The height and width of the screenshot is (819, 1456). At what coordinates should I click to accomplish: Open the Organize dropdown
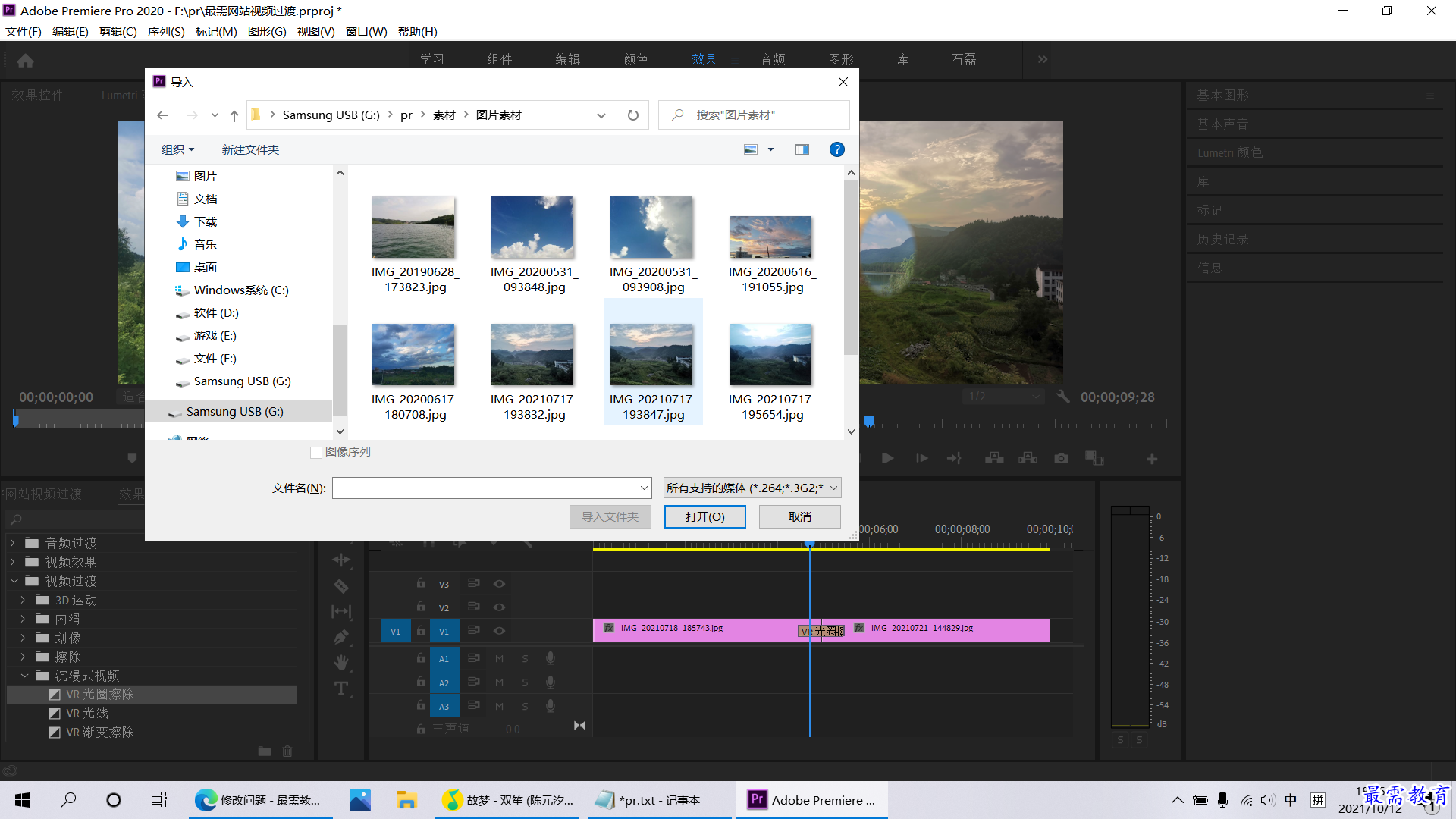click(178, 150)
